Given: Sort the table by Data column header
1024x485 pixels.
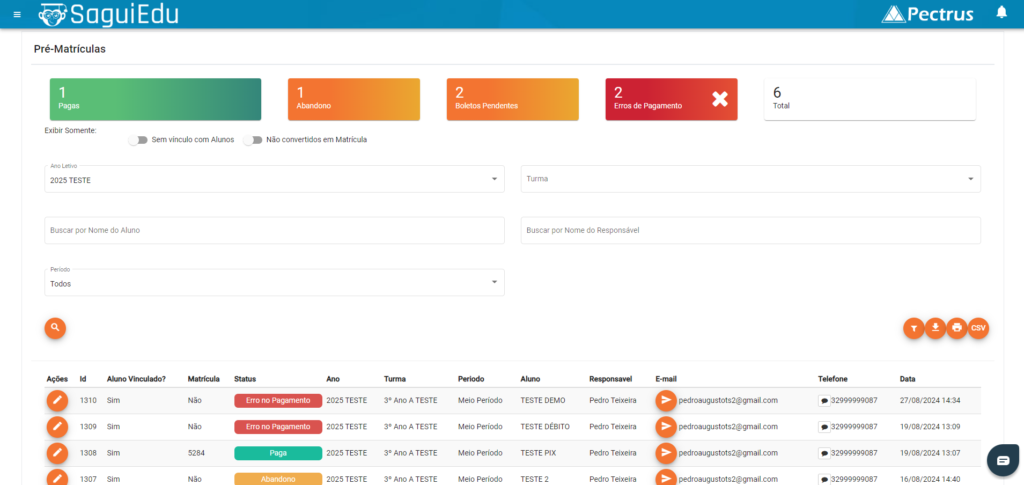Looking at the screenshot, I should 907,379.
